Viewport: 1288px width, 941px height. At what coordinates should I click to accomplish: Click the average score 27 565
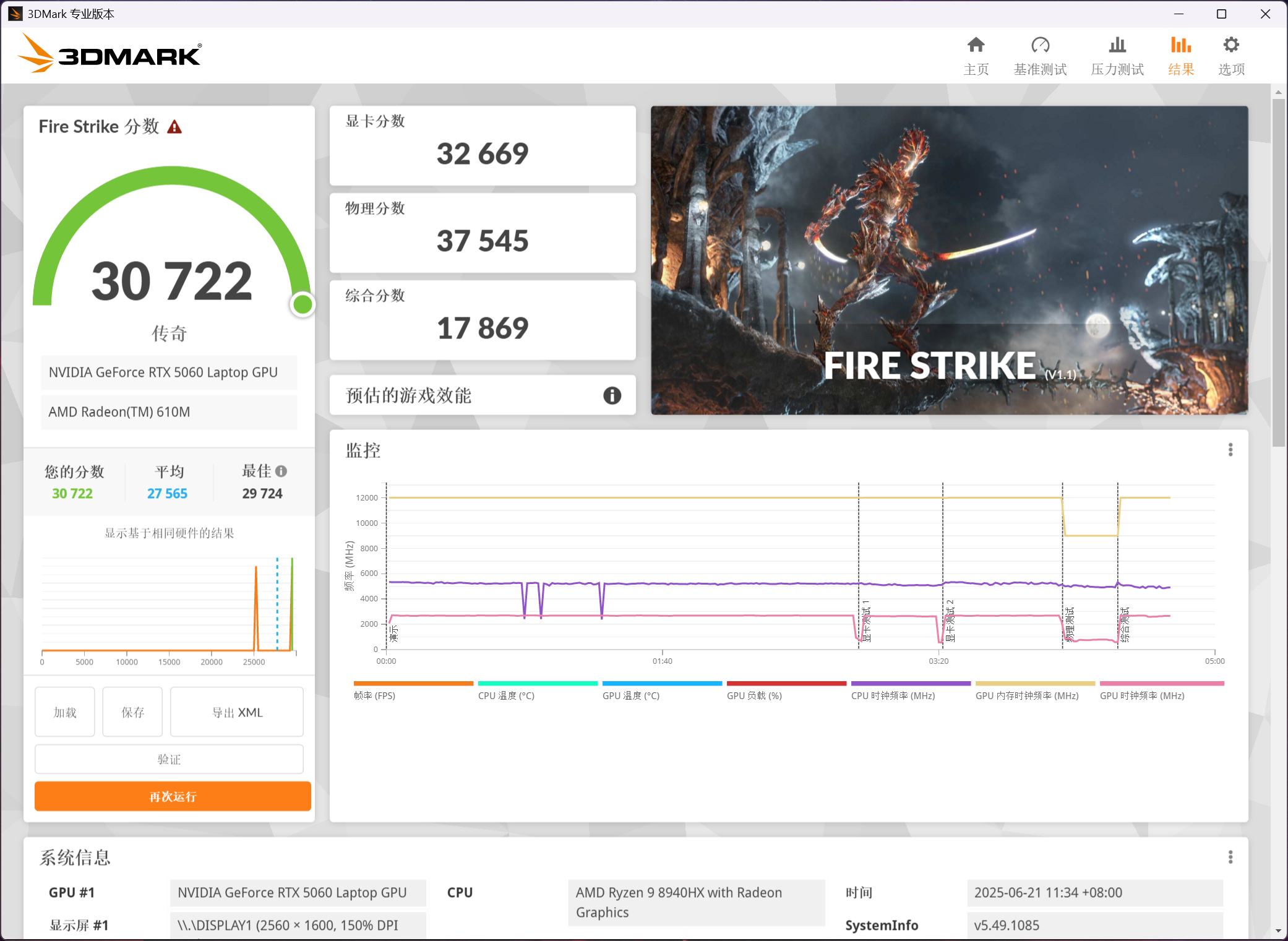[167, 494]
